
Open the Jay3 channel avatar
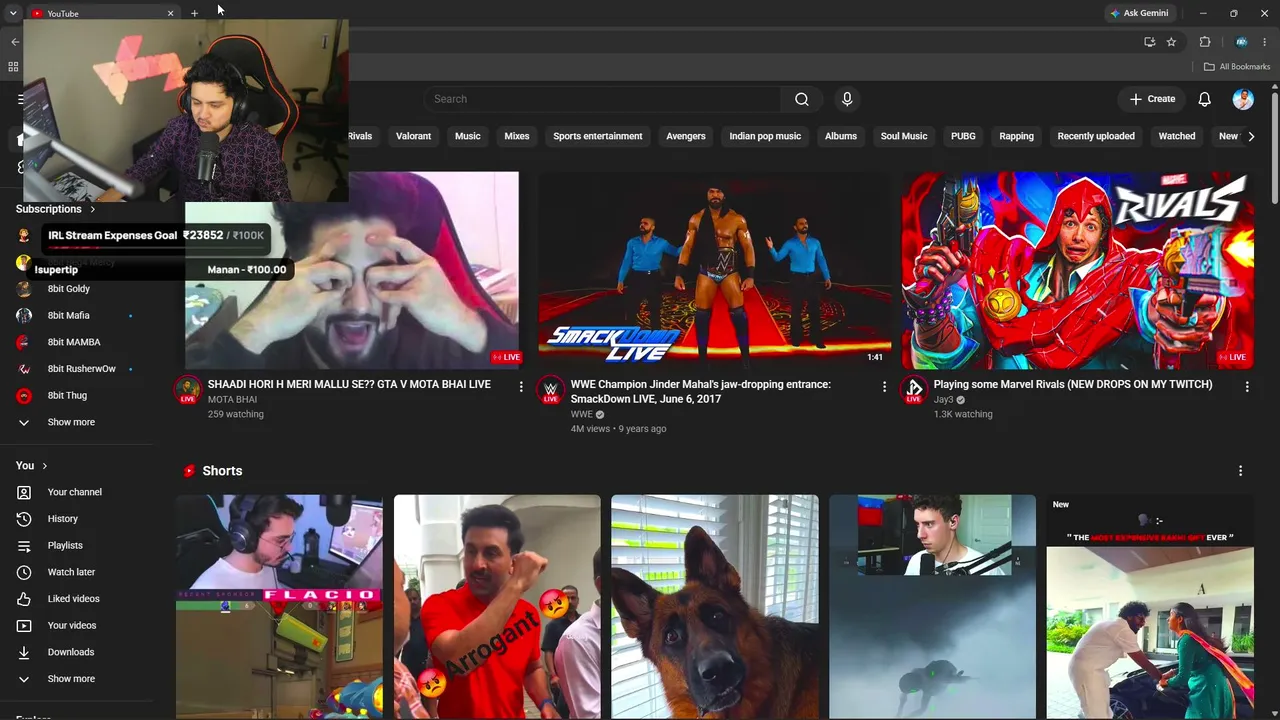click(x=913, y=390)
